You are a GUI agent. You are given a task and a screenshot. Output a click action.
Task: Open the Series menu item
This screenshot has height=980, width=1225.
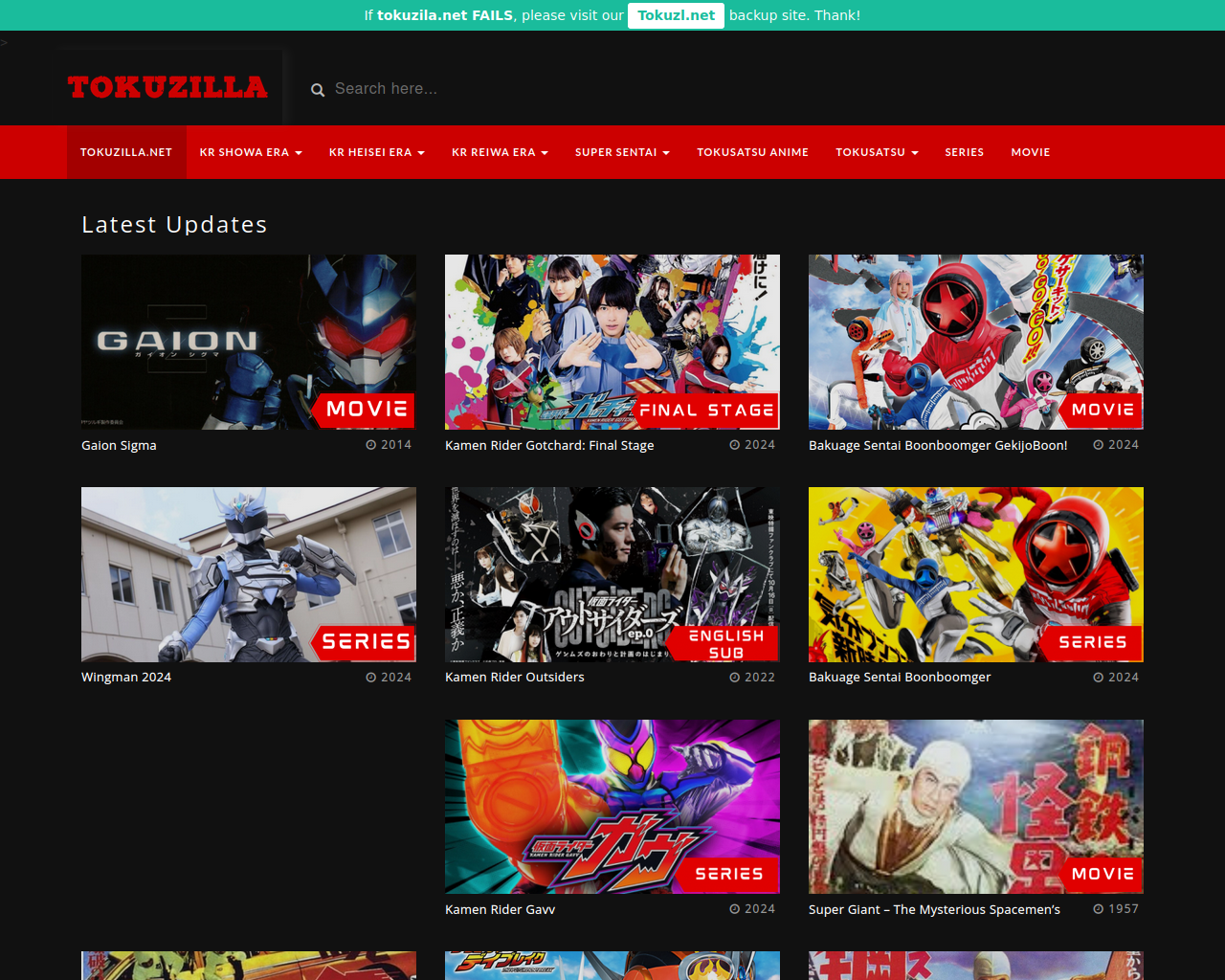coord(964,152)
